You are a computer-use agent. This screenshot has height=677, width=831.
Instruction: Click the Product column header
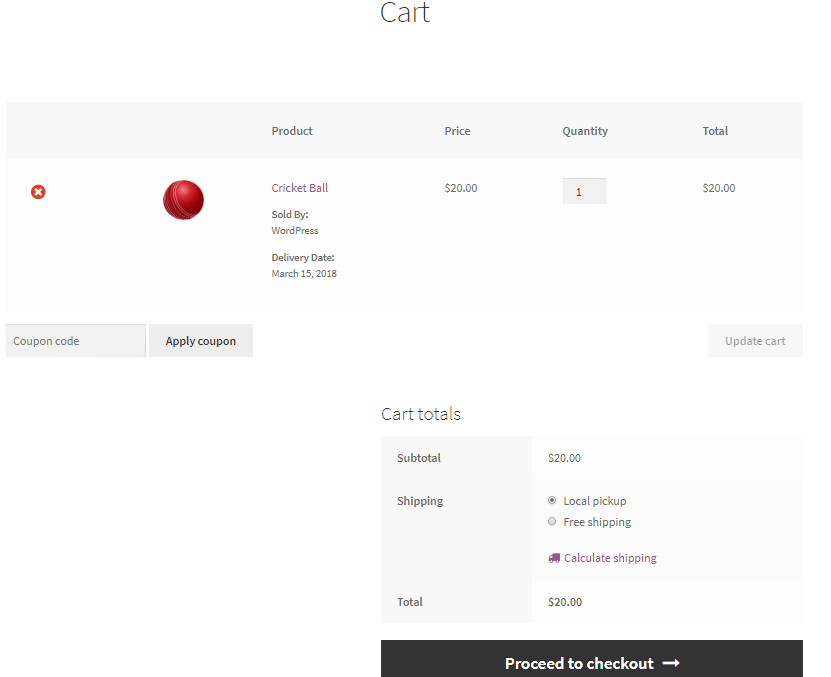pyautogui.click(x=292, y=131)
